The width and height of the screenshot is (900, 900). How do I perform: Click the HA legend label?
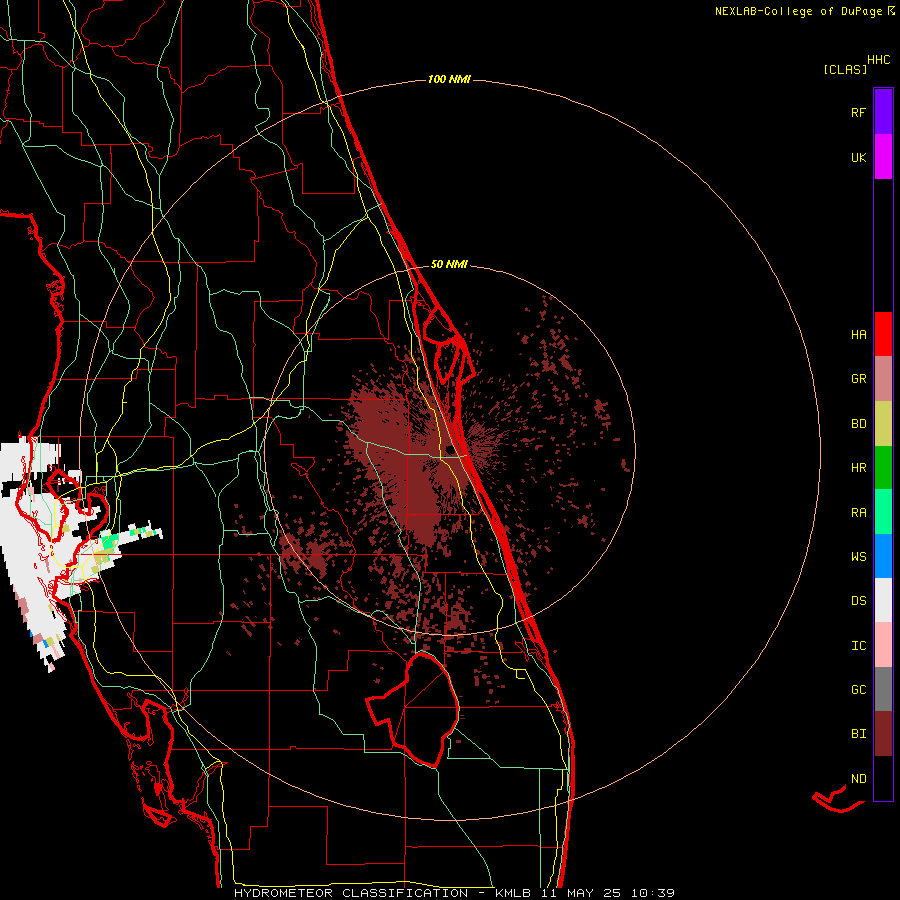[x=858, y=334]
